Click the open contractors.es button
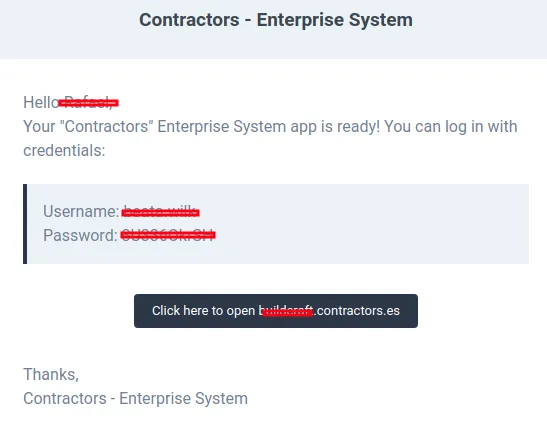 tap(276, 311)
